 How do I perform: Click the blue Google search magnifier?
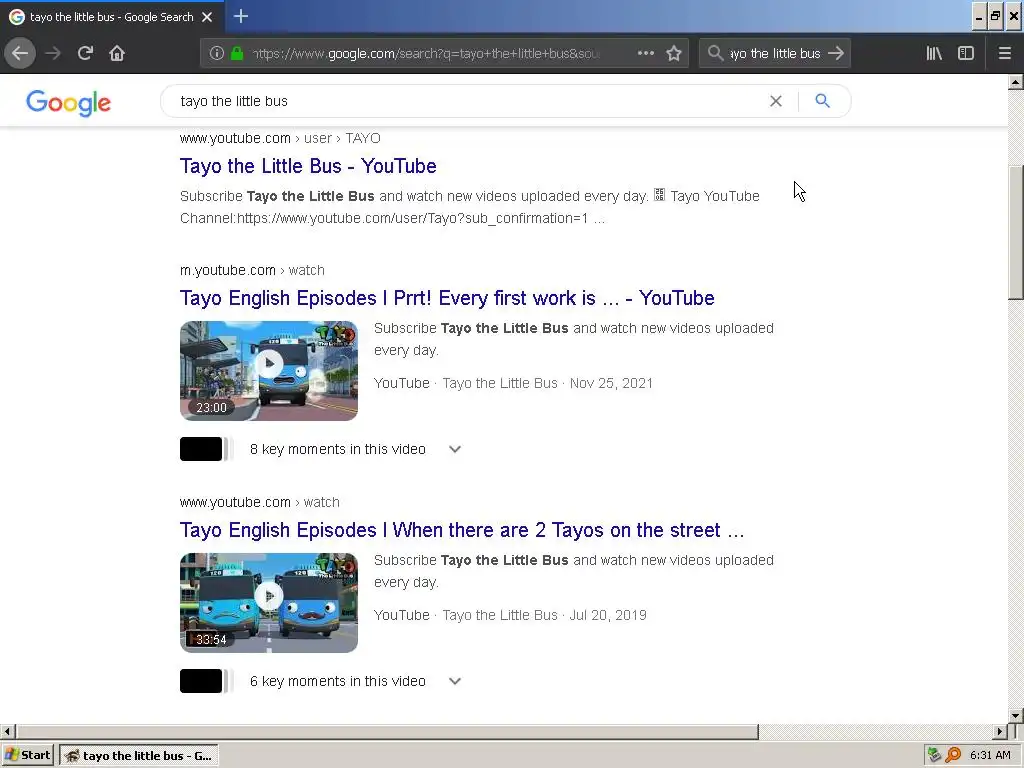(x=823, y=101)
